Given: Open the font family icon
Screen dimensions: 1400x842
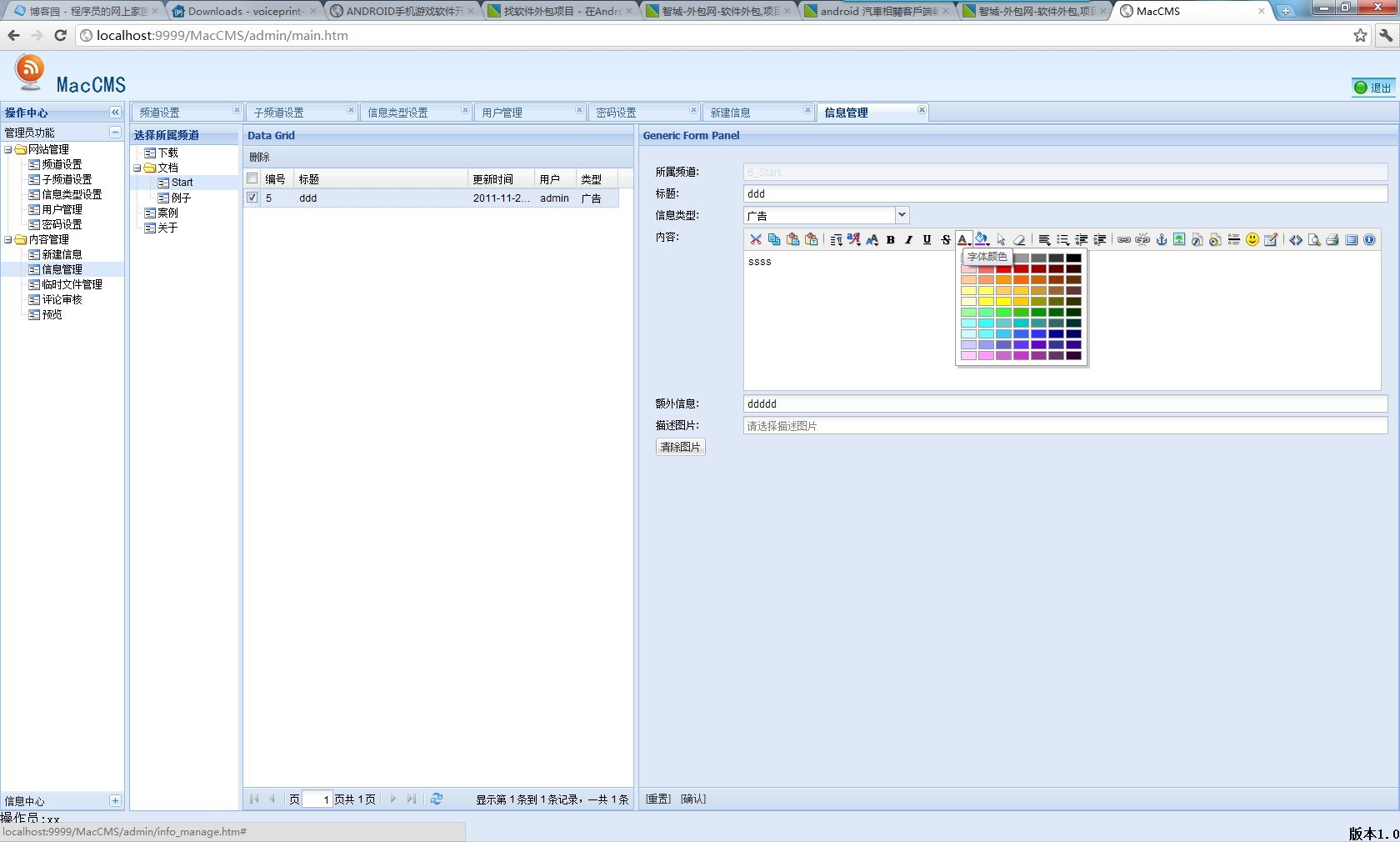Looking at the screenshot, I should (853, 239).
